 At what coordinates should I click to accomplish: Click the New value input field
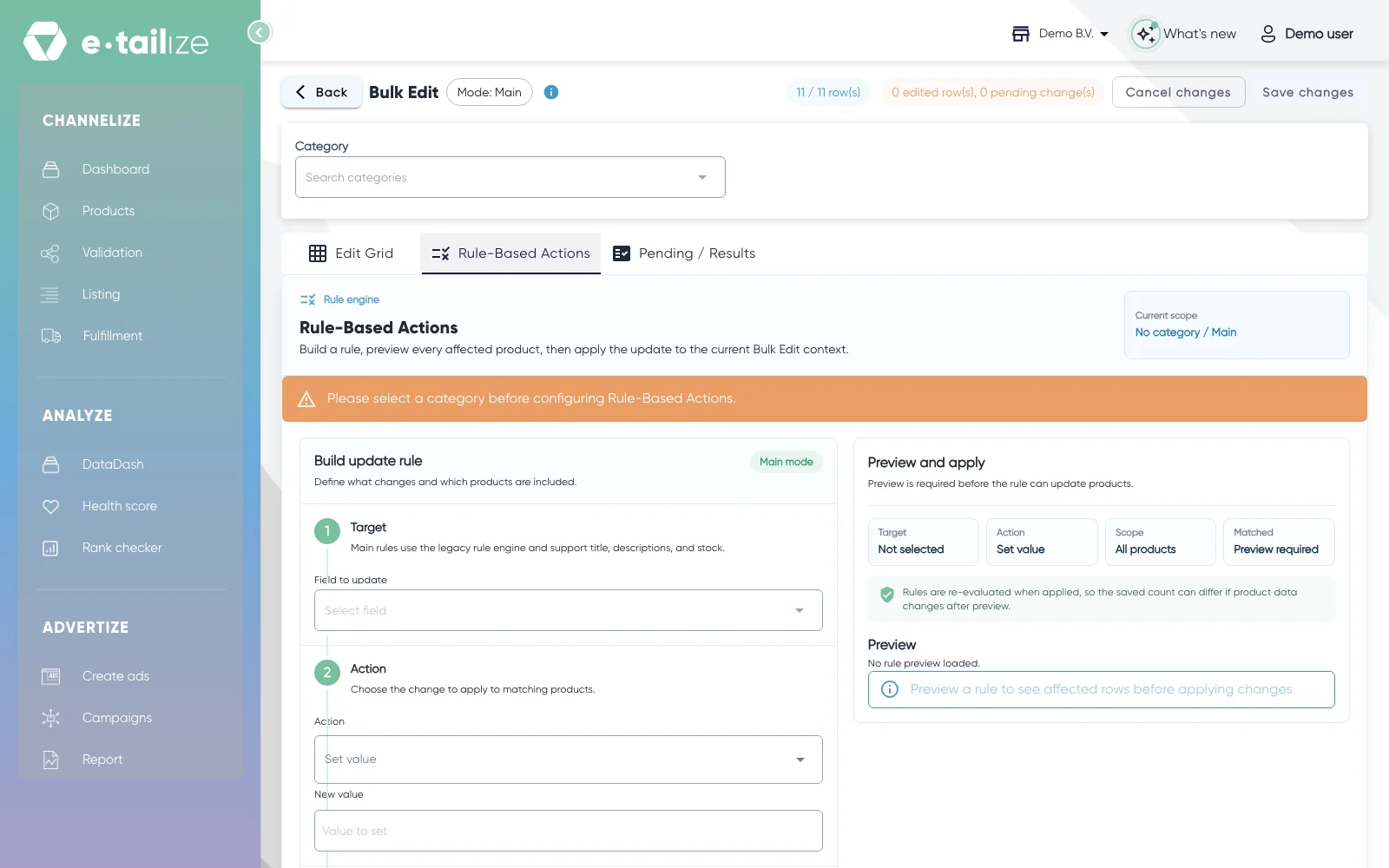569,831
